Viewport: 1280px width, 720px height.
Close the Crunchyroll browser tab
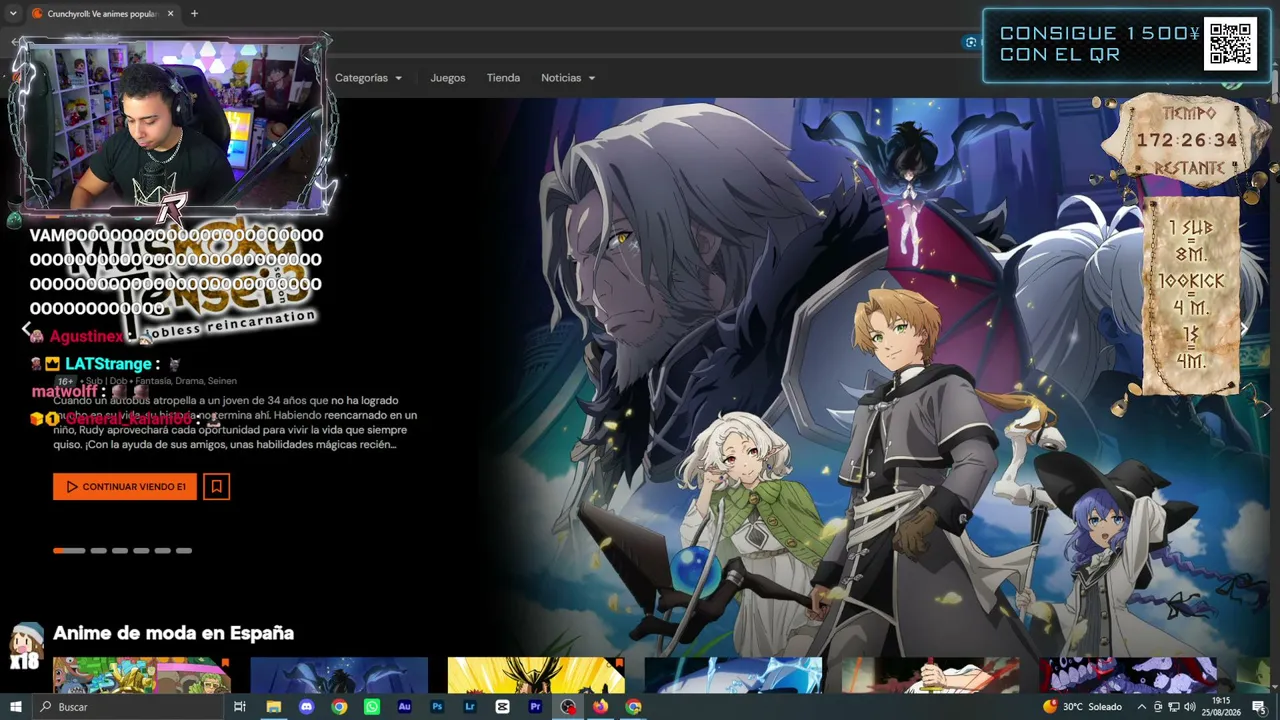[170, 14]
